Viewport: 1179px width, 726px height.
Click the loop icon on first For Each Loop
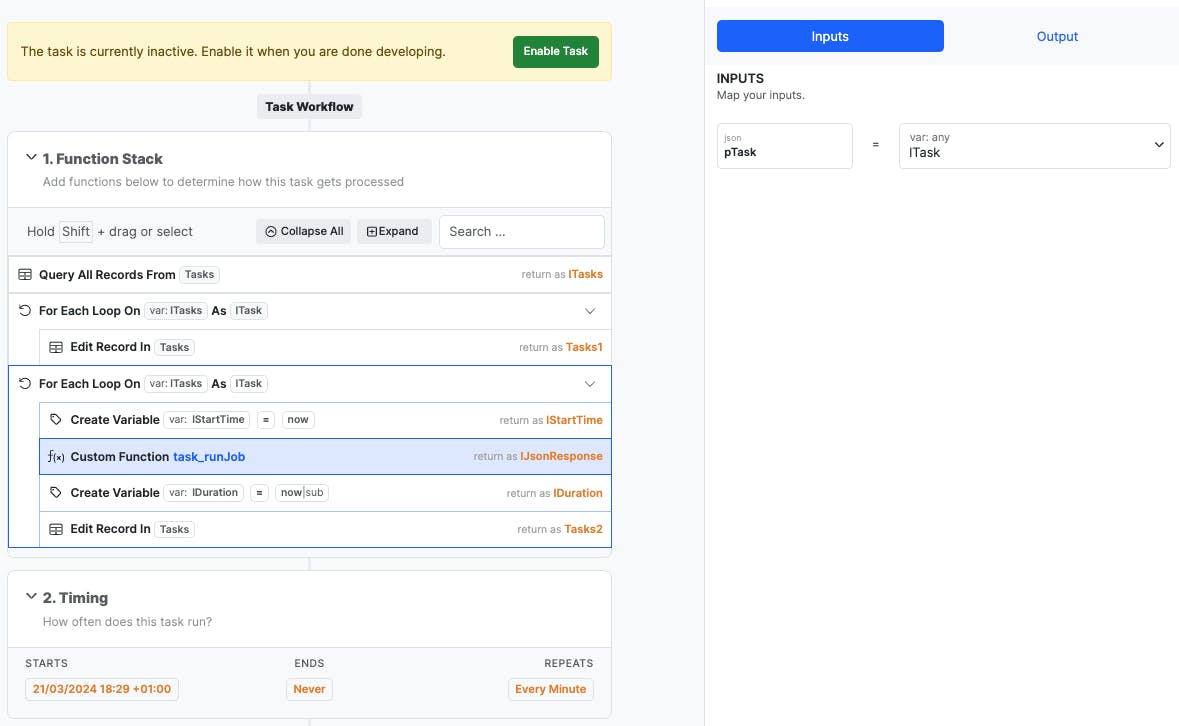(26, 311)
